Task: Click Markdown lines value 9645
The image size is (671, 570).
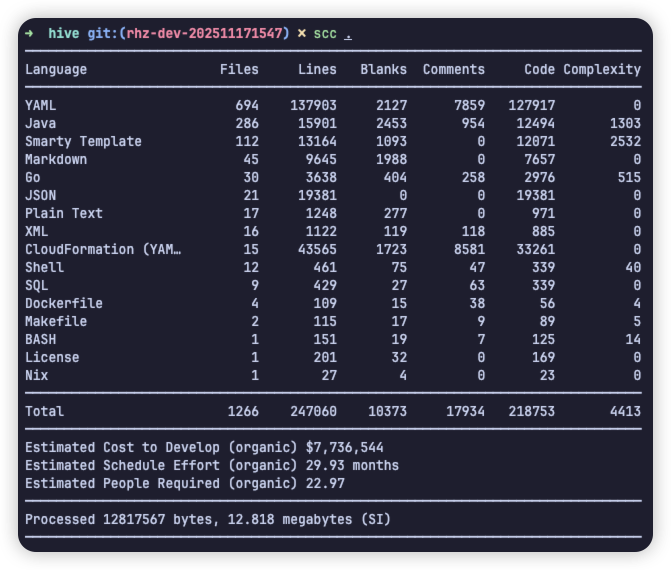Action: click(321, 159)
